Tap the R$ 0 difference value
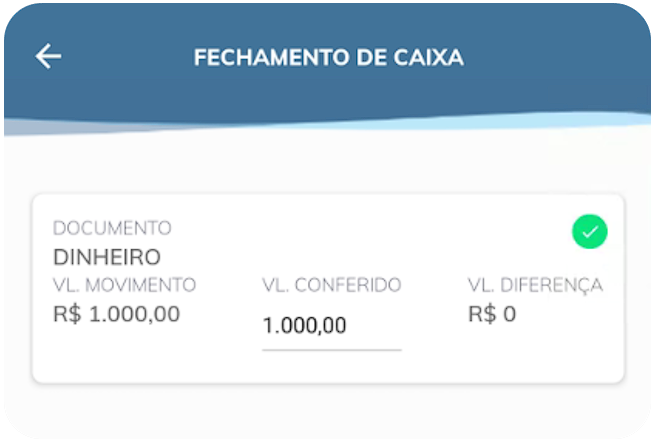 click(x=494, y=314)
